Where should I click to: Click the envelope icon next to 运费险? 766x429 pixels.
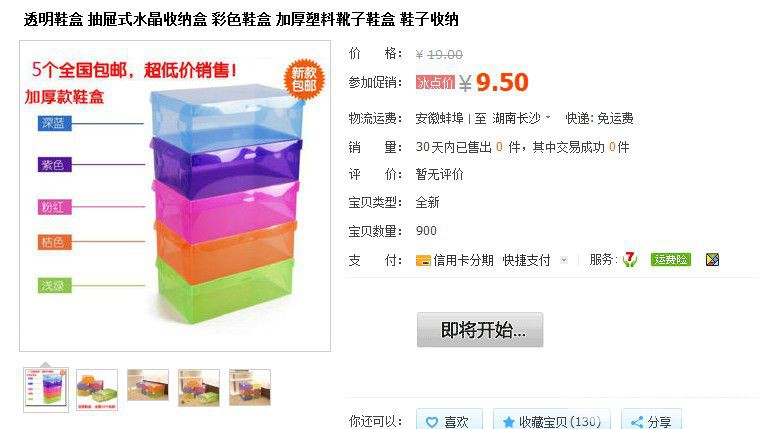coord(712,259)
